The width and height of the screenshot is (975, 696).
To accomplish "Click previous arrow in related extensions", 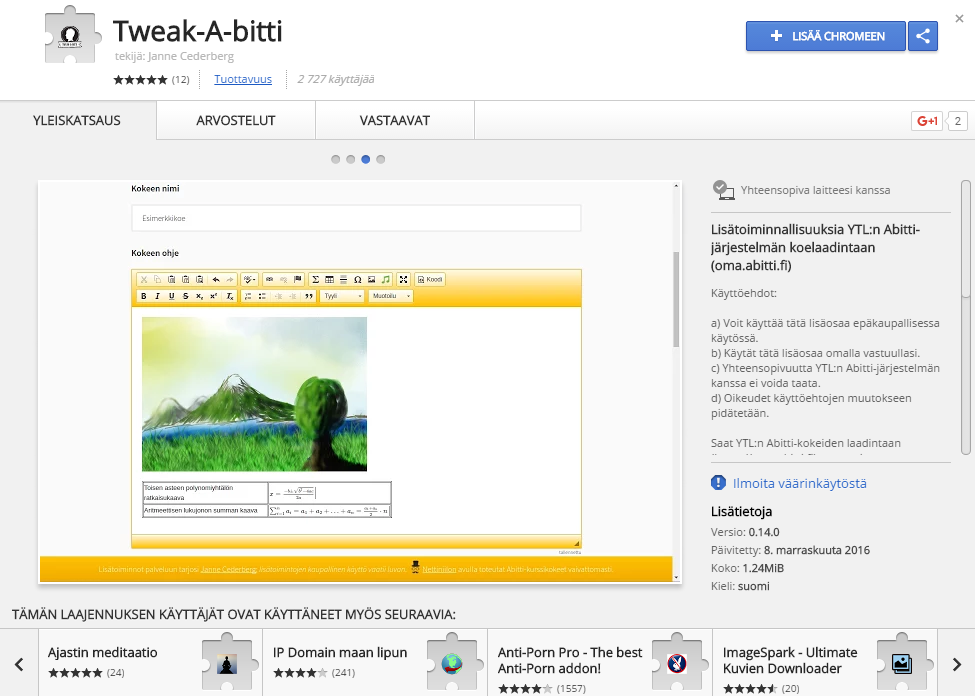I will [19, 664].
